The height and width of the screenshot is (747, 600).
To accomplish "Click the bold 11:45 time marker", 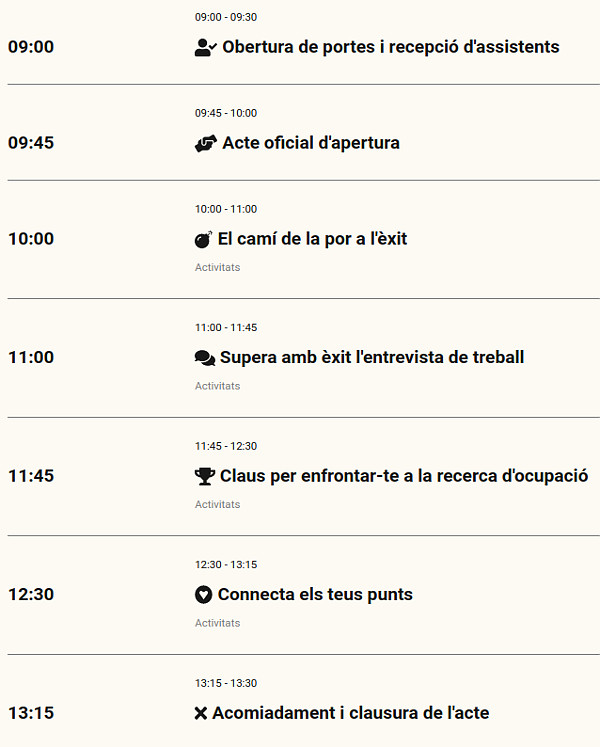I will 31,476.
